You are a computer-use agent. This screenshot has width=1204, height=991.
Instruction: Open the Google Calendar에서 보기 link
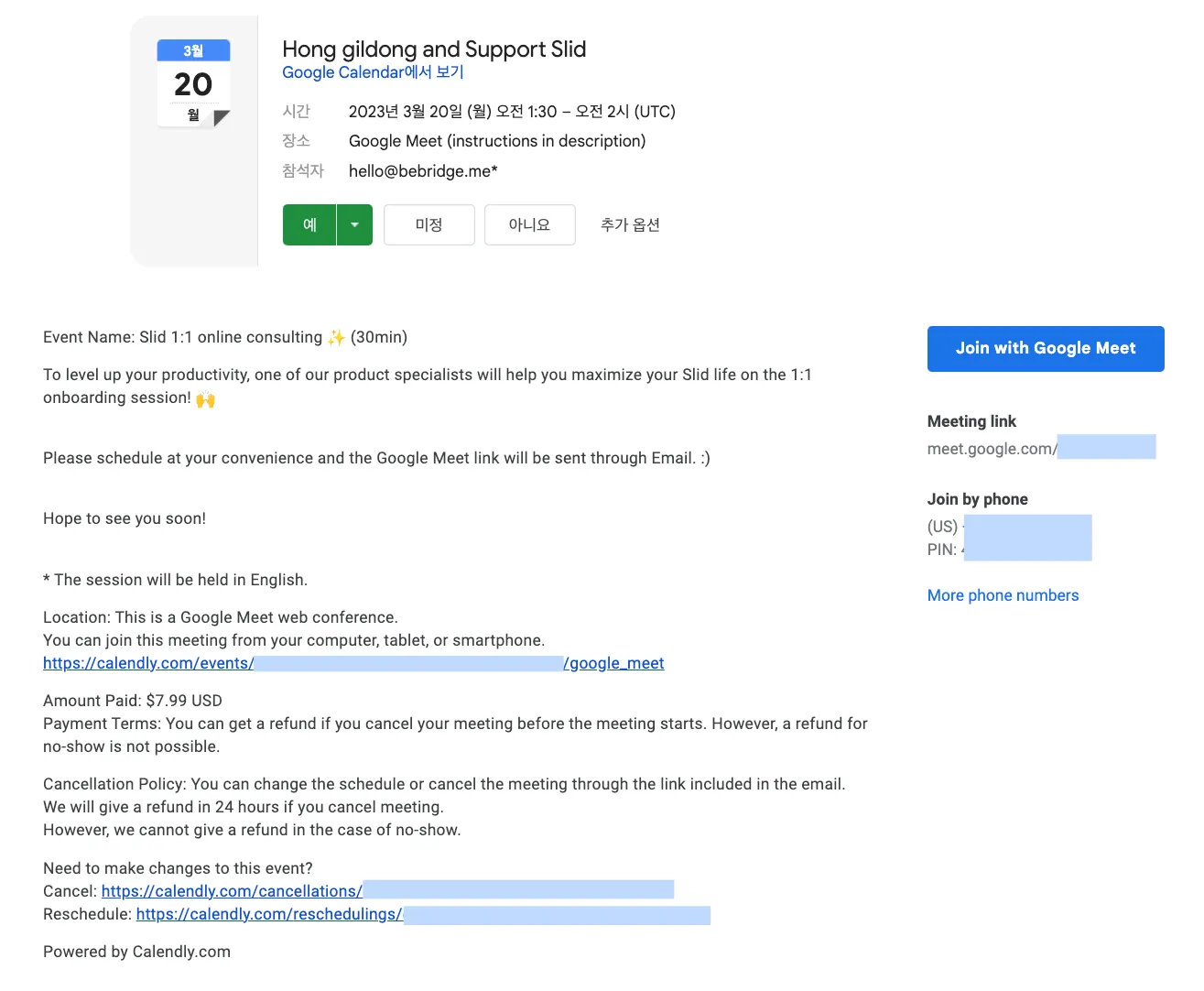click(373, 72)
